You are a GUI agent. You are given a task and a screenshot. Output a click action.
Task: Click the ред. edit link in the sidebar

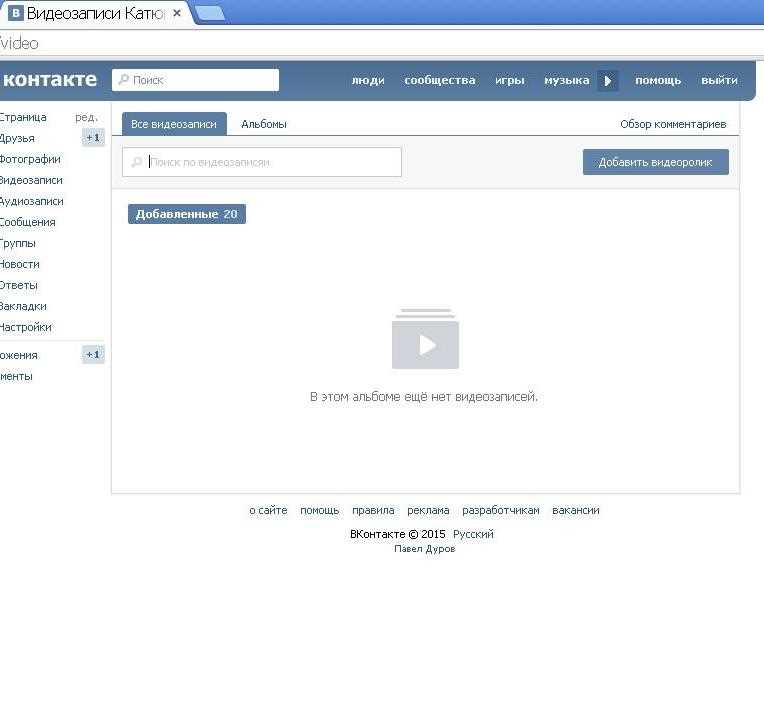coord(86,117)
